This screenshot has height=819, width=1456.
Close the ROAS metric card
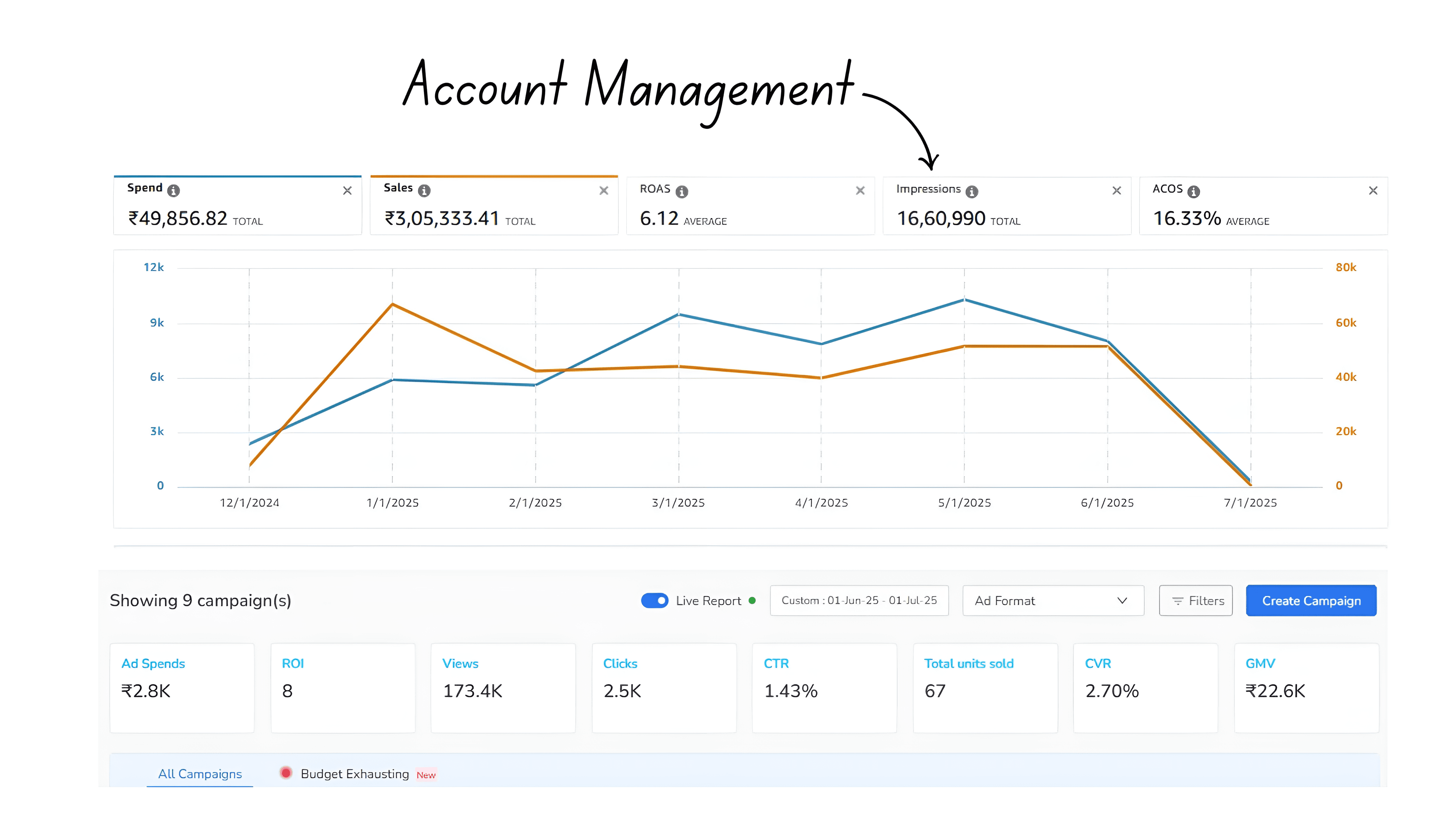click(x=860, y=191)
